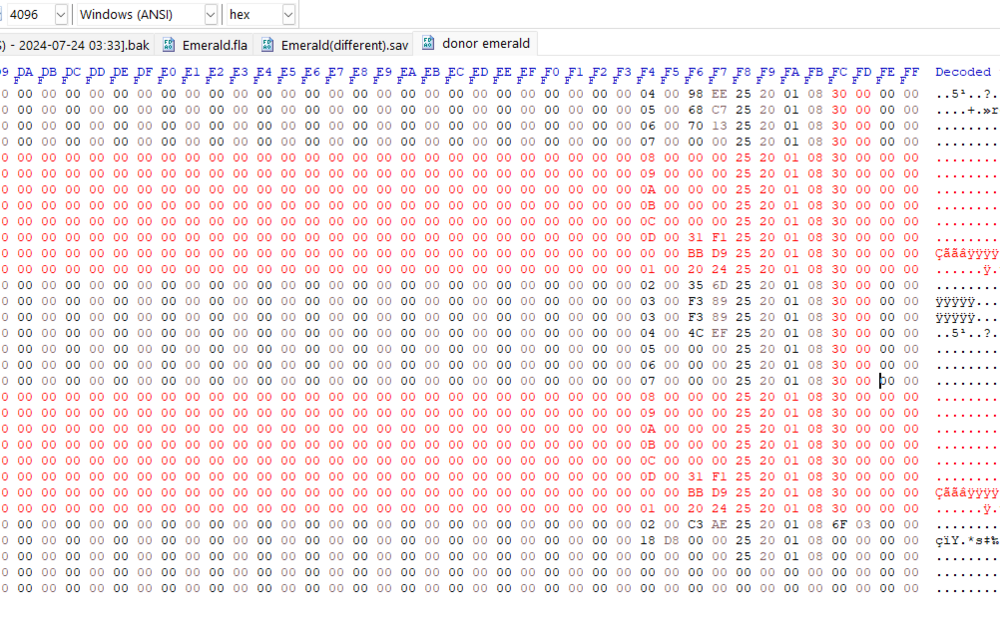Switch to the Emerald.fla tab
Screen dimensions: 1000x618
coord(214,45)
